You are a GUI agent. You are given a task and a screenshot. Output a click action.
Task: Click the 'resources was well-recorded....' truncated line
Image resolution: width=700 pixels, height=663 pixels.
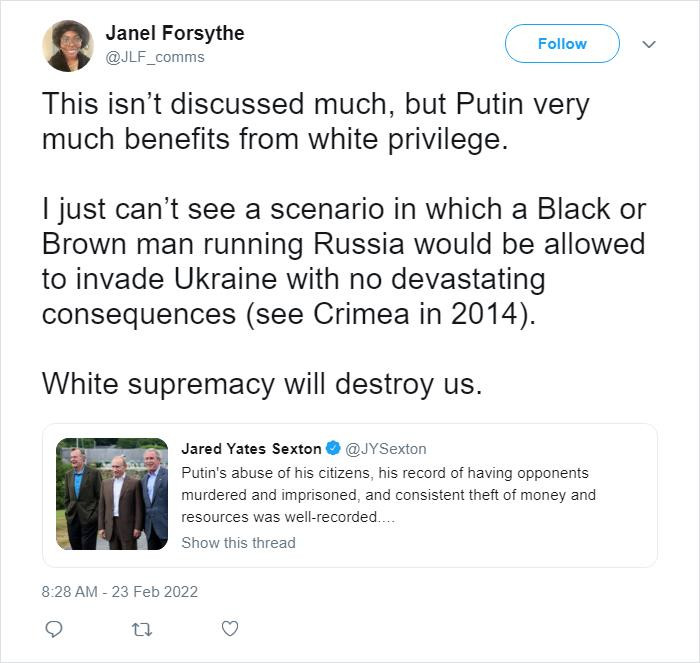288,517
